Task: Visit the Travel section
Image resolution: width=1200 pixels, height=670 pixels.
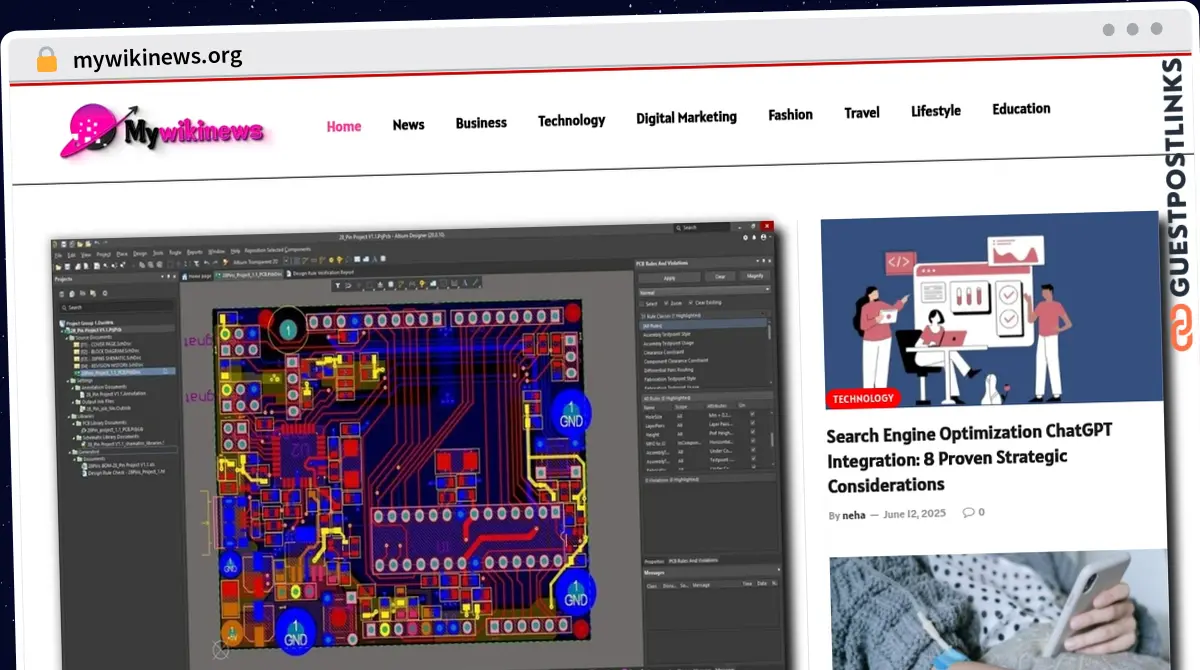Action: 861,113
